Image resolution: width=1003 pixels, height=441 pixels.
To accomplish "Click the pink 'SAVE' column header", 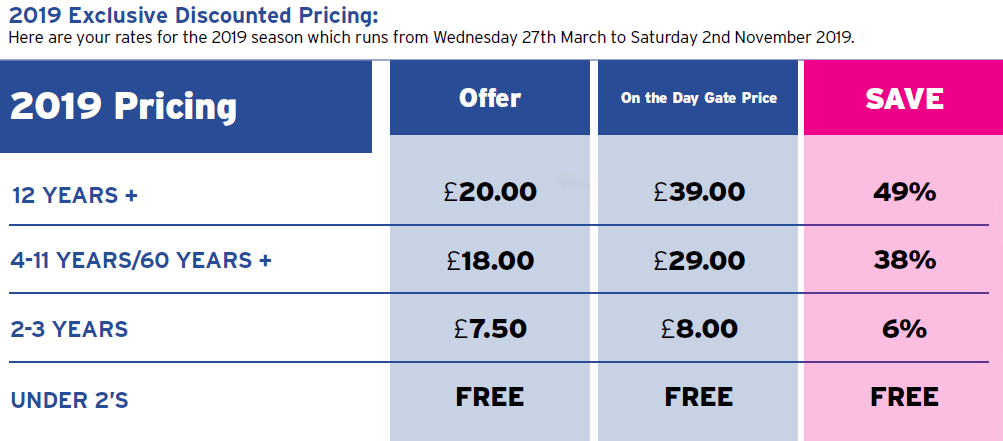I will pos(904,98).
